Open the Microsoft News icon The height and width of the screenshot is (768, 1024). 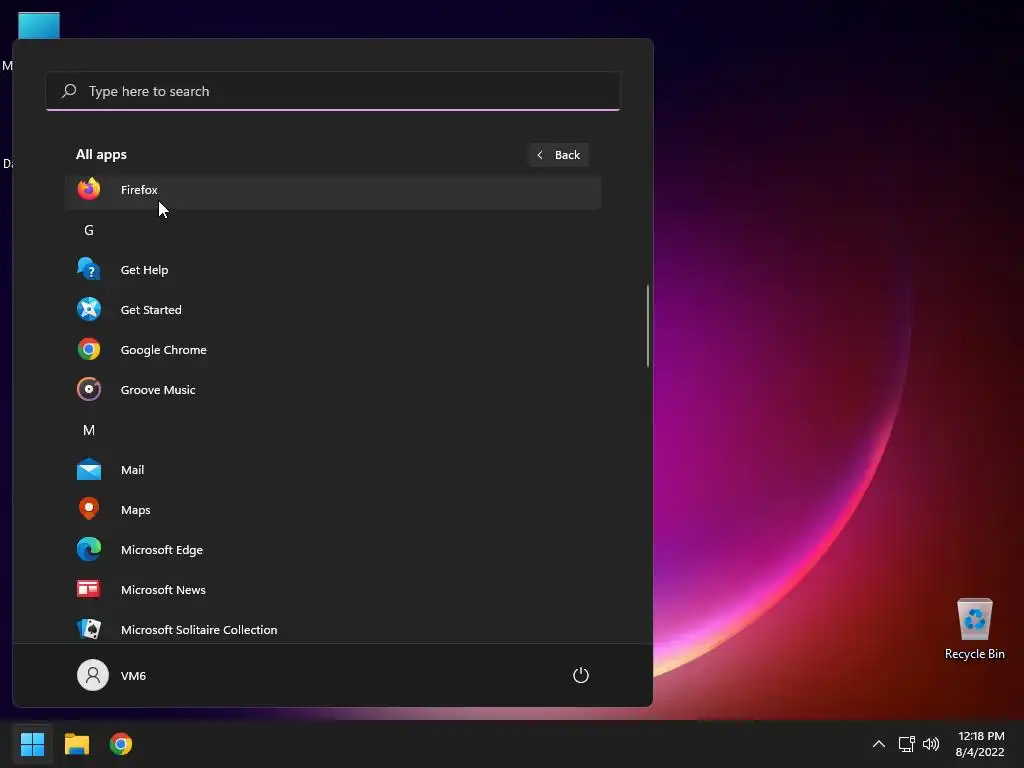pyautogui.click(x=89, y=589)
